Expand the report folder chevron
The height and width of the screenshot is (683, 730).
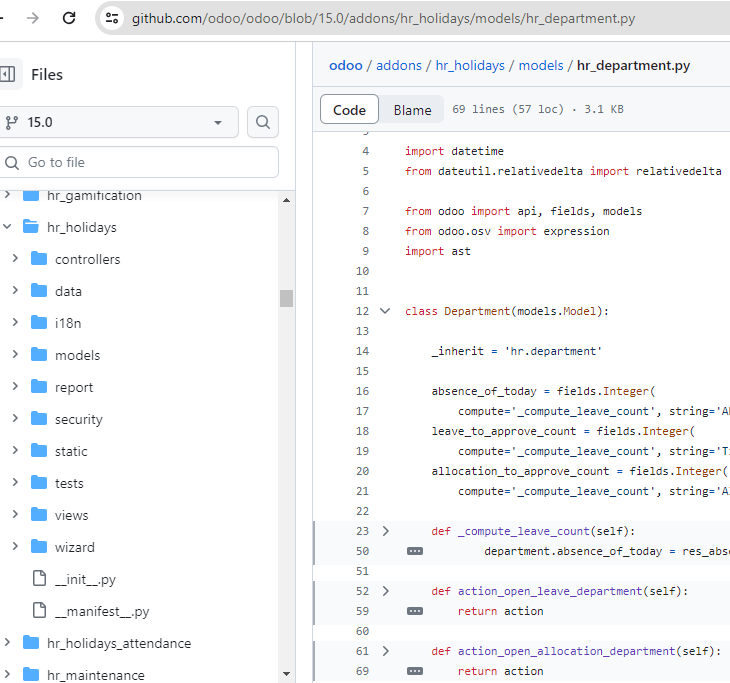click(15, 386)
